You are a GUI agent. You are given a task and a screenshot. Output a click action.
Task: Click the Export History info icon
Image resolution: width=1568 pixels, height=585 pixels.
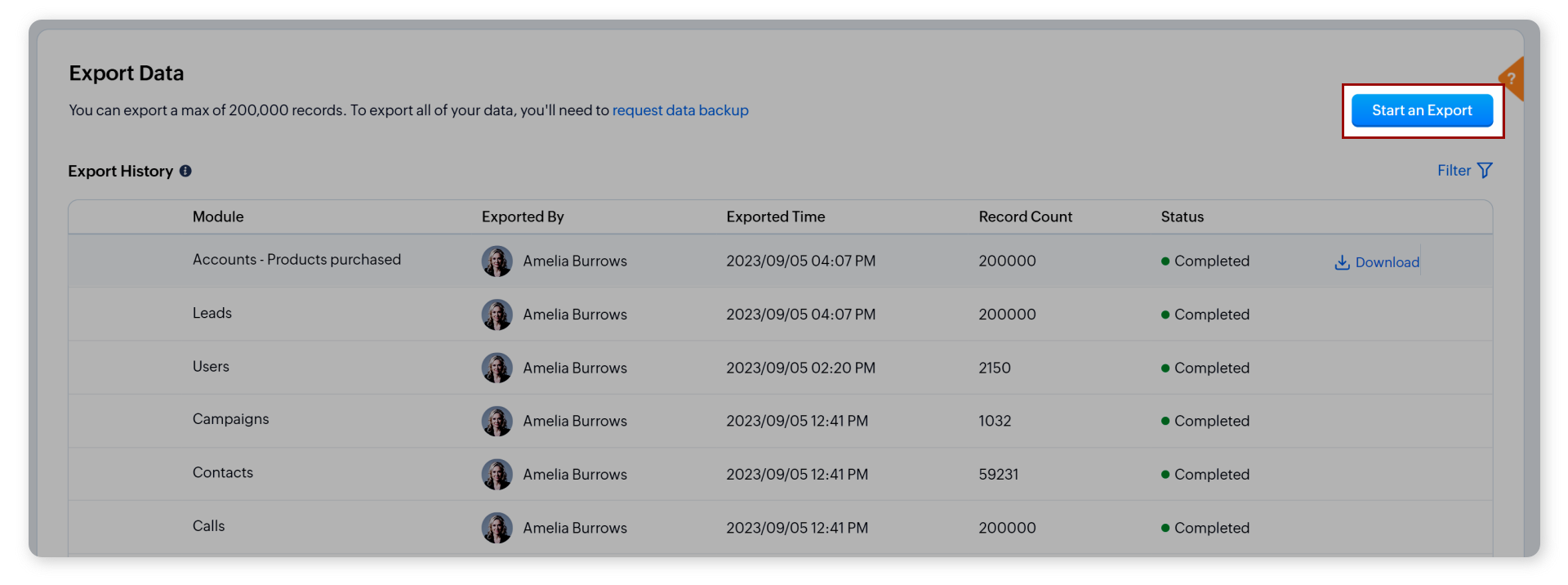(x=185, y=171)
